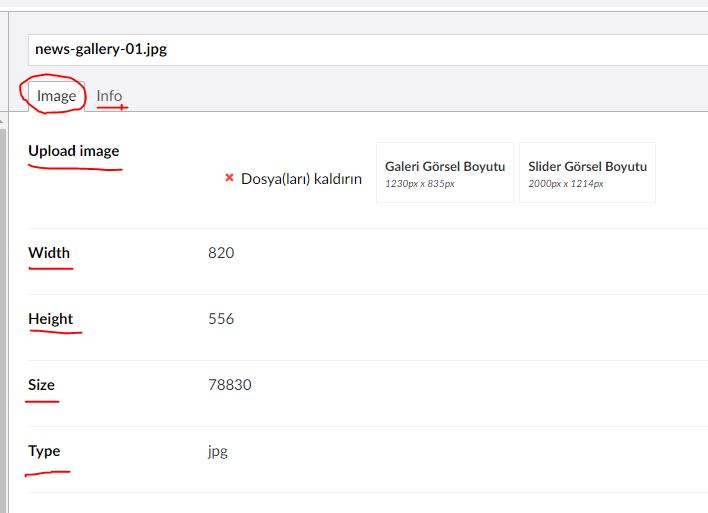Click the Upload image label
708x513 pixels.
pos(74,151)
